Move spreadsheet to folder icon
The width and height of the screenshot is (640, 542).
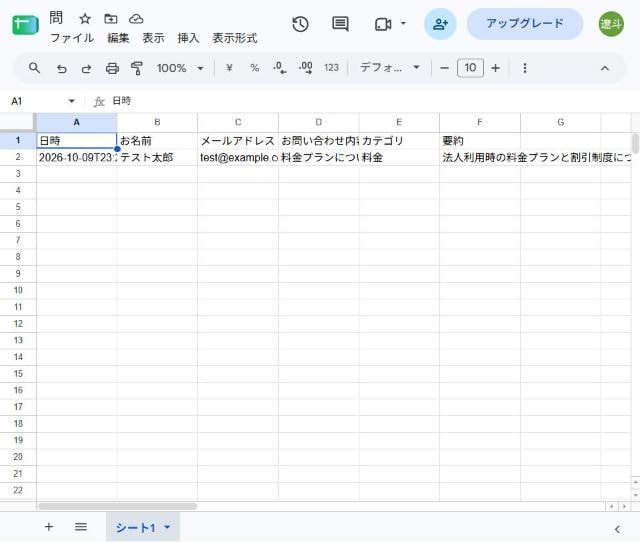coord(111,18)
